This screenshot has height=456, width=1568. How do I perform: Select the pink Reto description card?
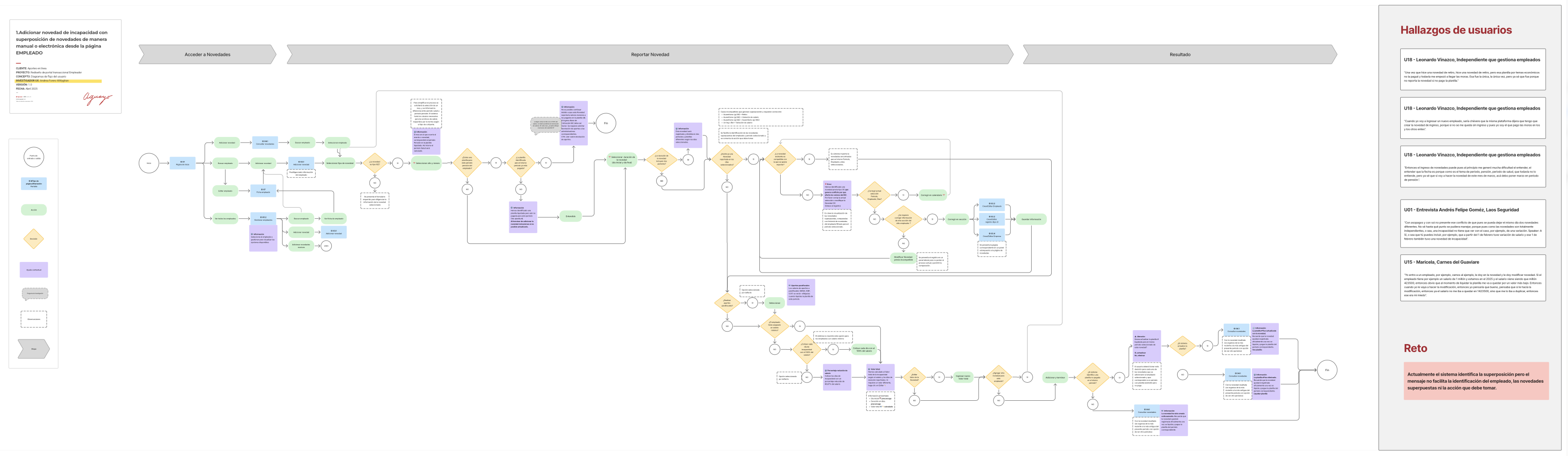(x=1476, y=381)
